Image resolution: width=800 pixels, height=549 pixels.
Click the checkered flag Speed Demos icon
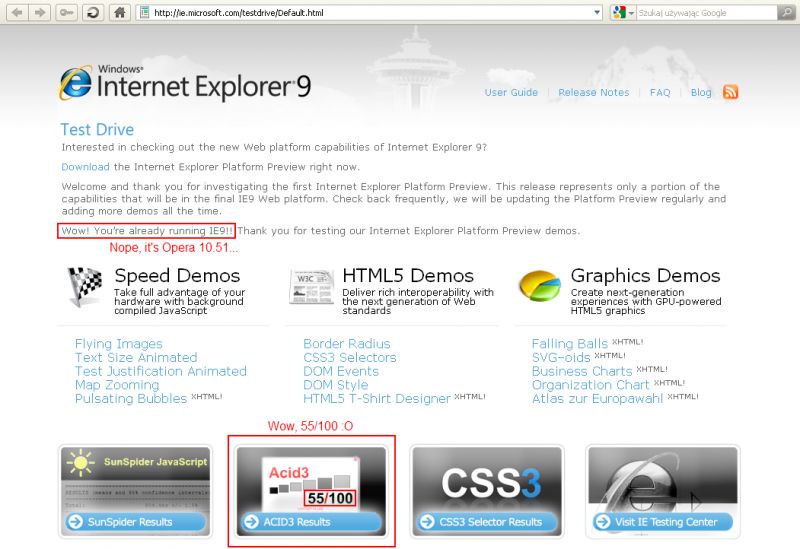coord(85,287)
